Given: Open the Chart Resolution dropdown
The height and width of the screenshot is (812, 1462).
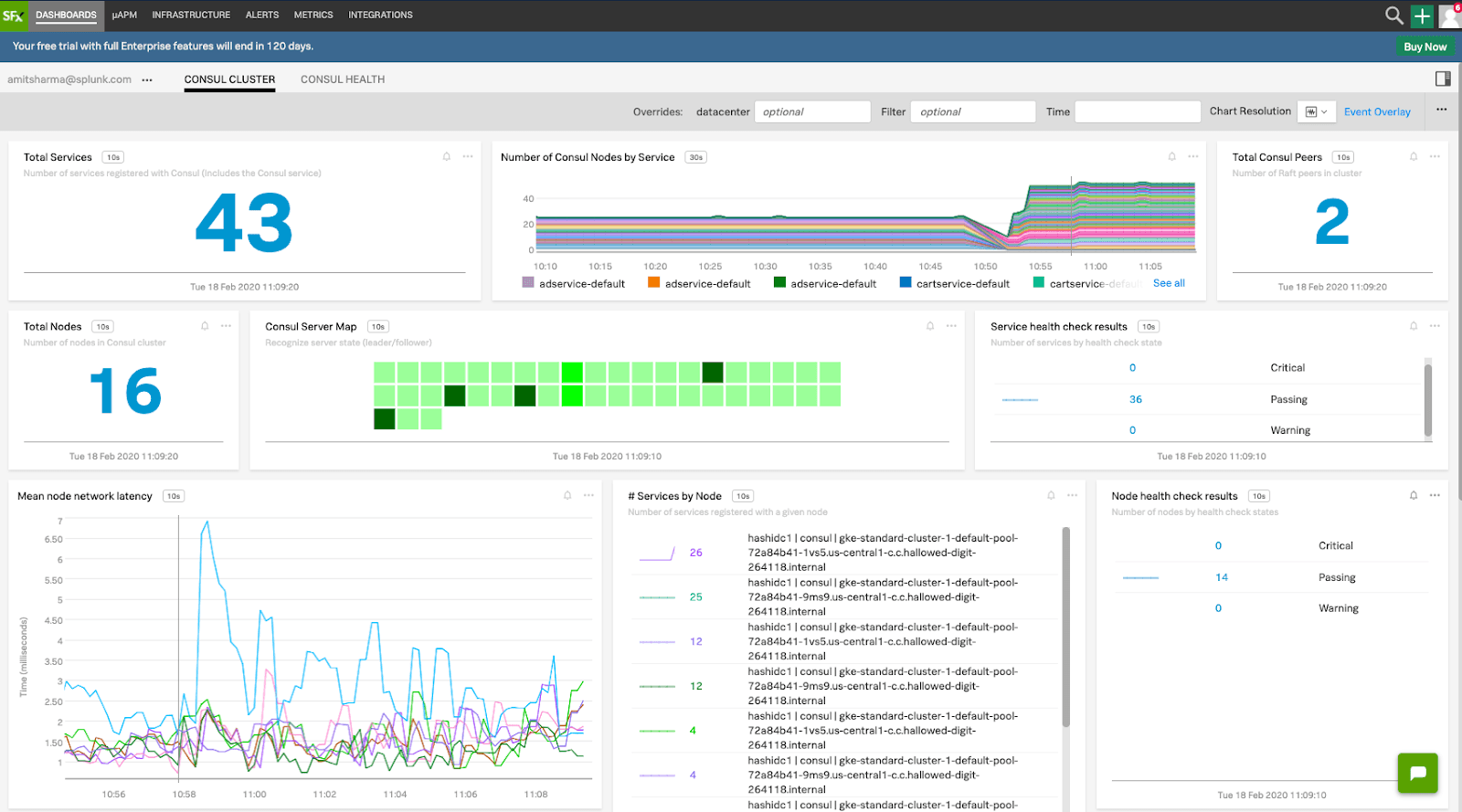Looking at the screenshot, I should pyautogui.click(x=1316, y=111).
